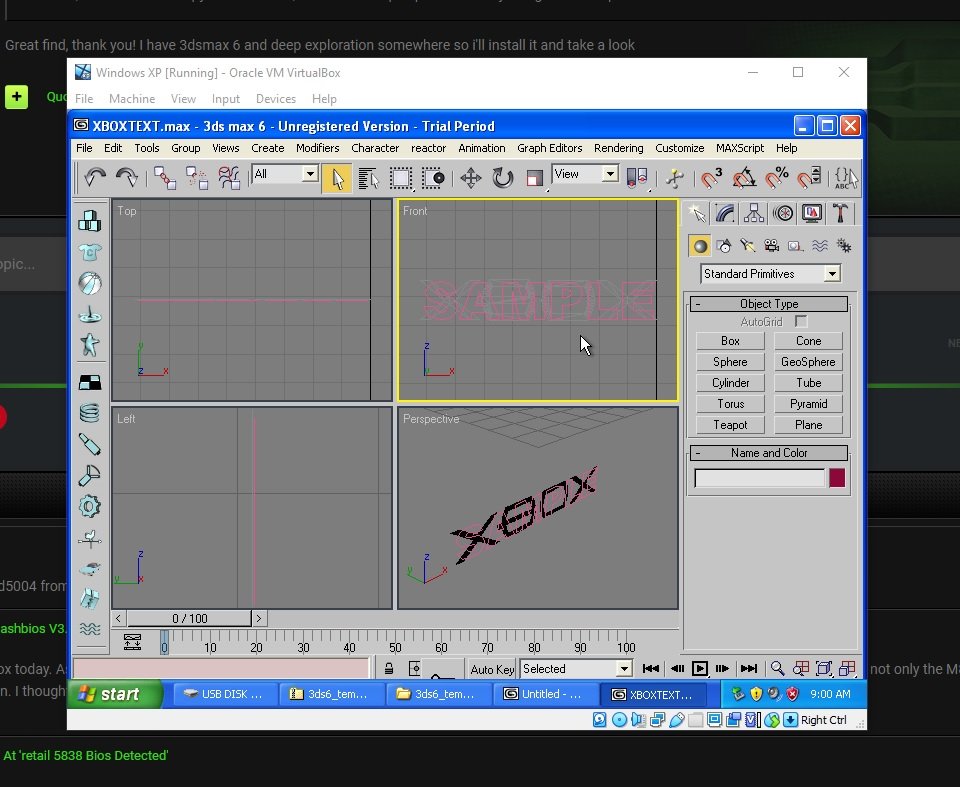Open the Graph Editors menu
The height and width of the screenshot is (787, 960).
(x=549, y=148)
